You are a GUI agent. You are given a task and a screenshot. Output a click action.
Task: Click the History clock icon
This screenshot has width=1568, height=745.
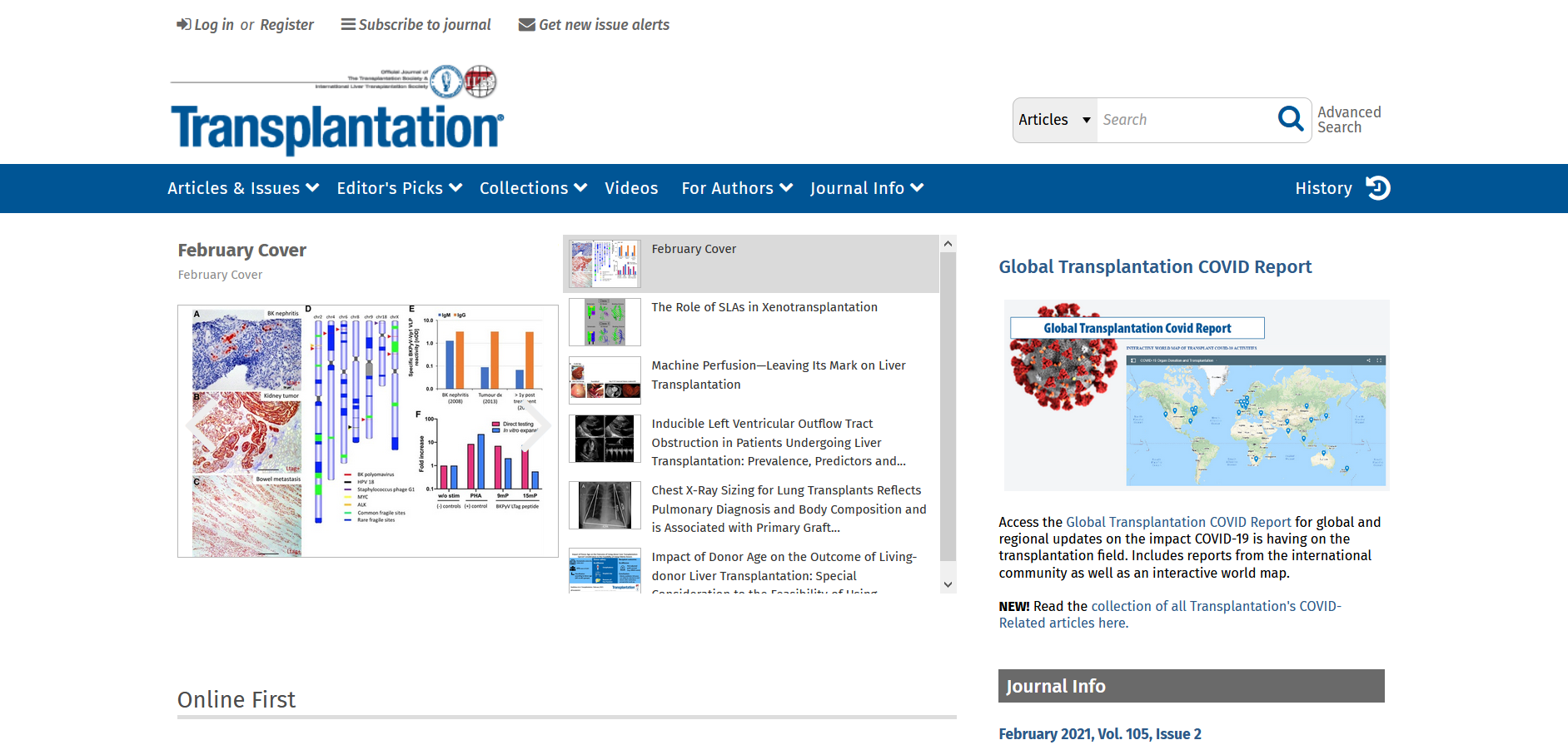tap(1378, 188)
